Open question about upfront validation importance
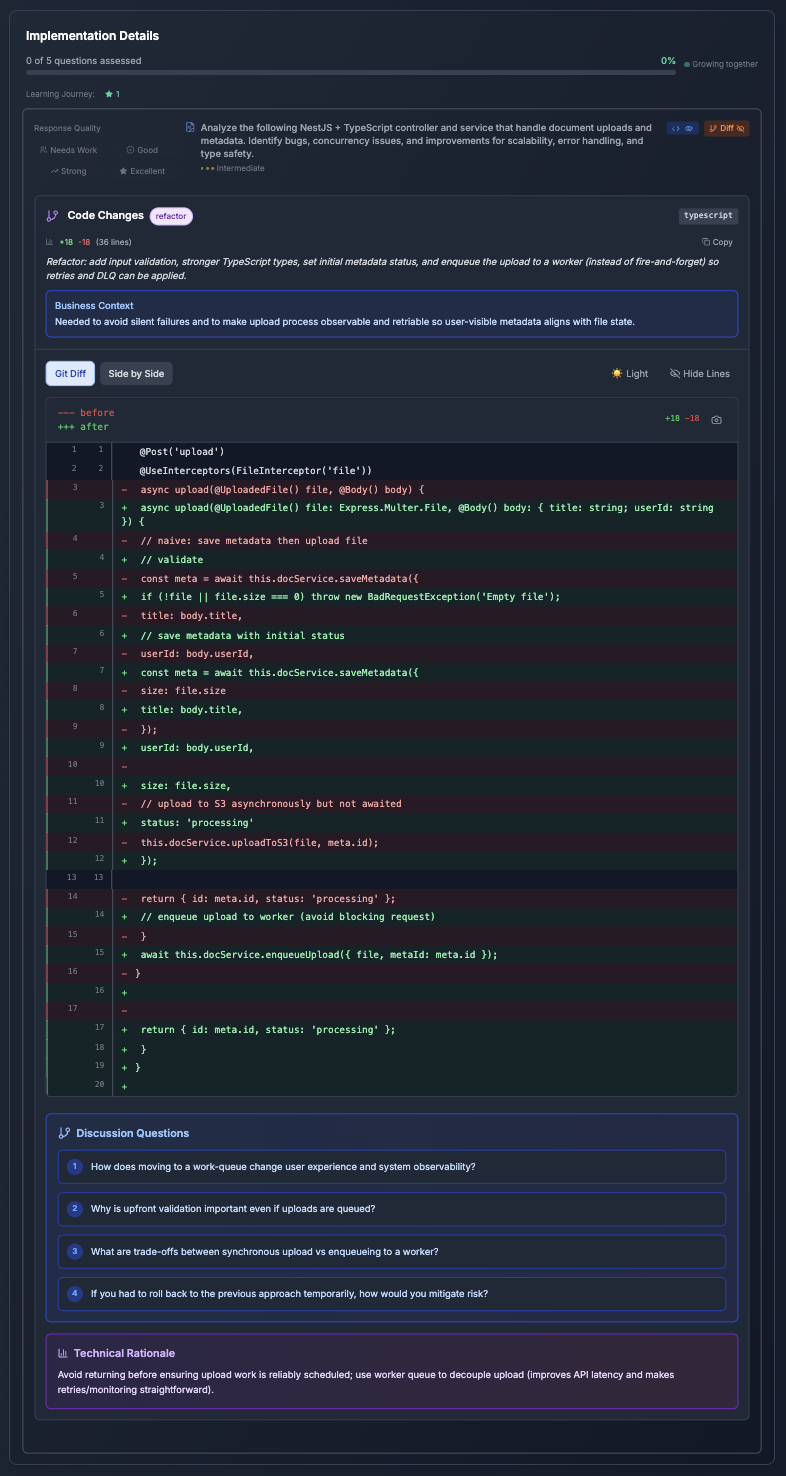786x1476 pixels. (x=392, y=1209)
